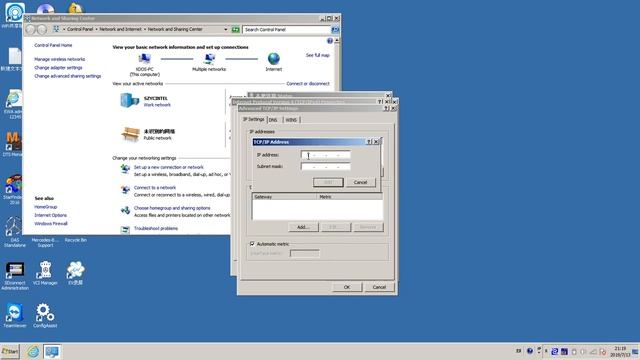Select the Control Panel taskbar button
Screen dimensions: 640x360
[52, 351]
